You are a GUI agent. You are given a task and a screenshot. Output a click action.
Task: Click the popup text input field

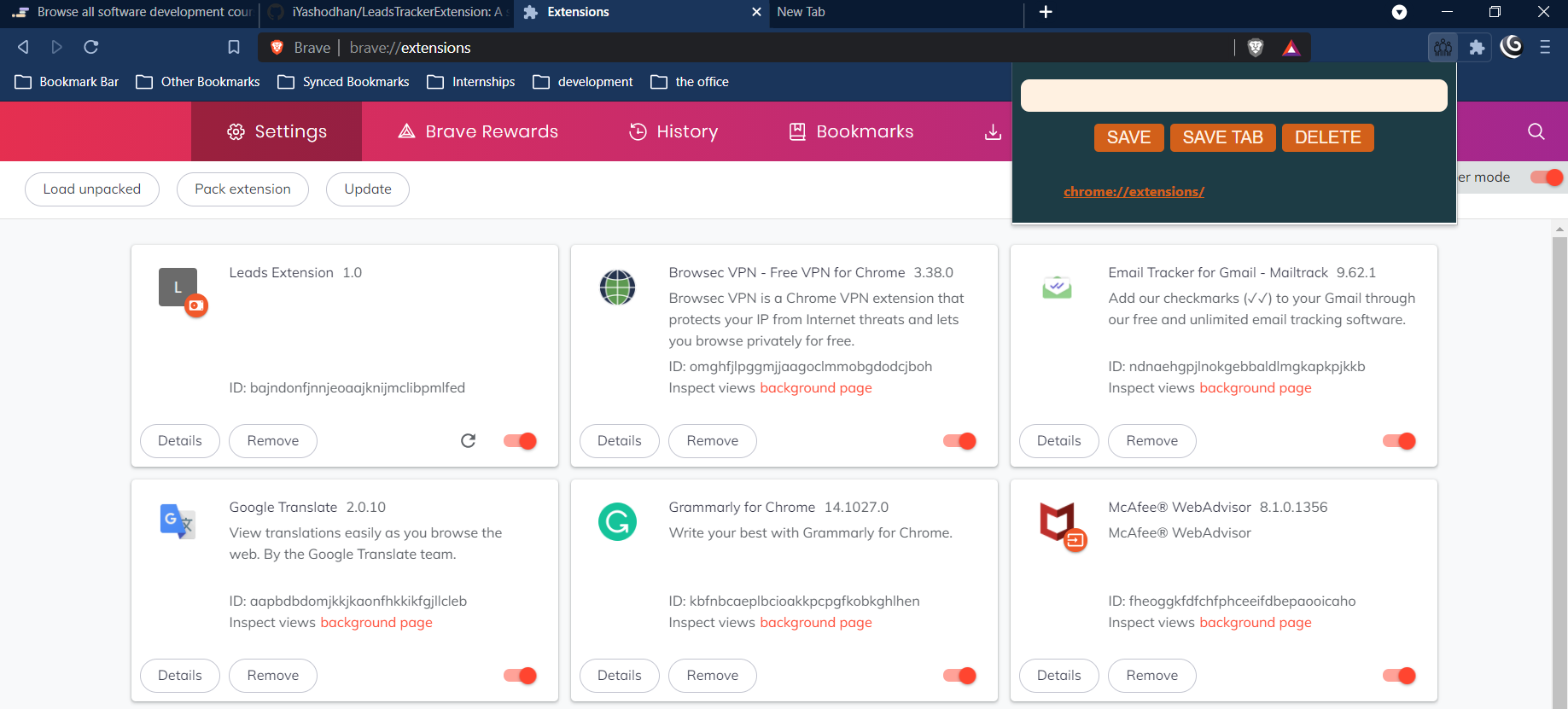1233,96
